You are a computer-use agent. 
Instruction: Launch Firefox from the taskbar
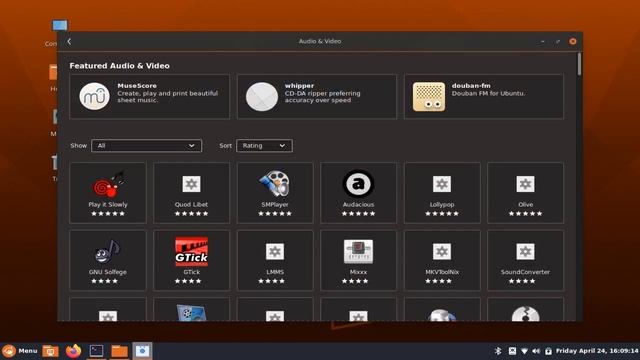[x=73, y=351]
